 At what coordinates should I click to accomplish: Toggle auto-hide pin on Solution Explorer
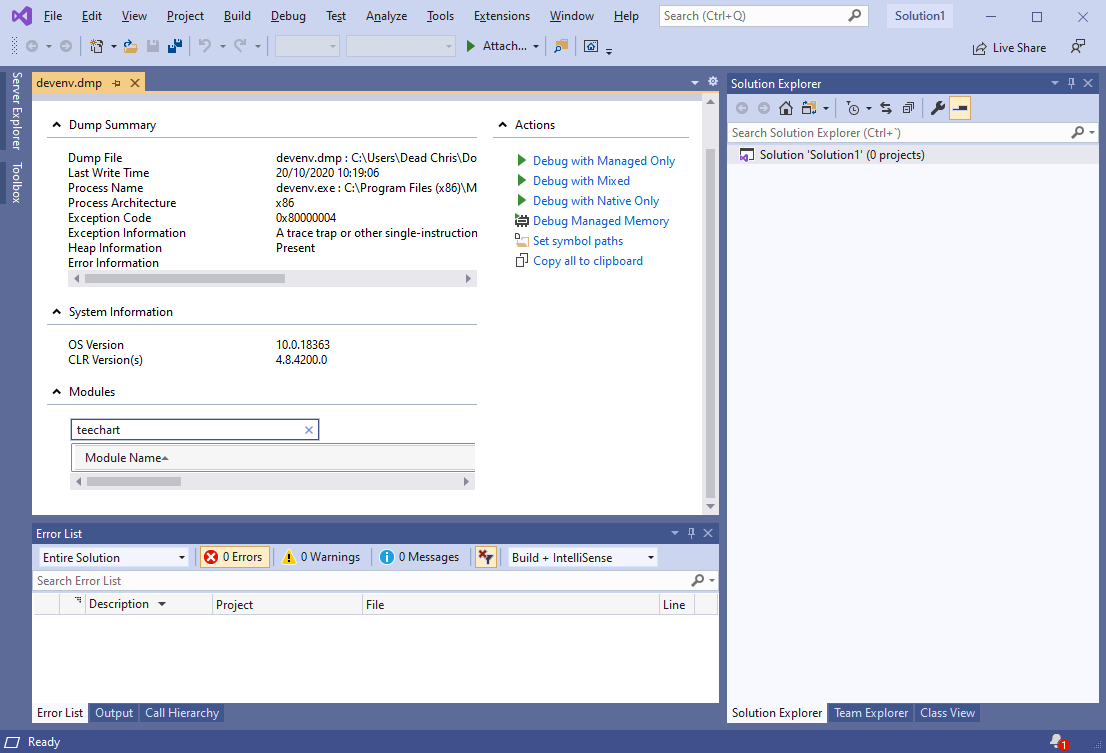pyautogui.click(x=1071, y=83)
